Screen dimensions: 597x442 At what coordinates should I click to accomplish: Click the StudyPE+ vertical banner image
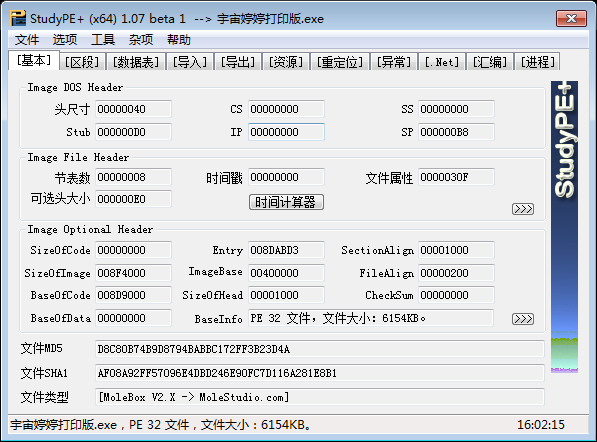564,227
